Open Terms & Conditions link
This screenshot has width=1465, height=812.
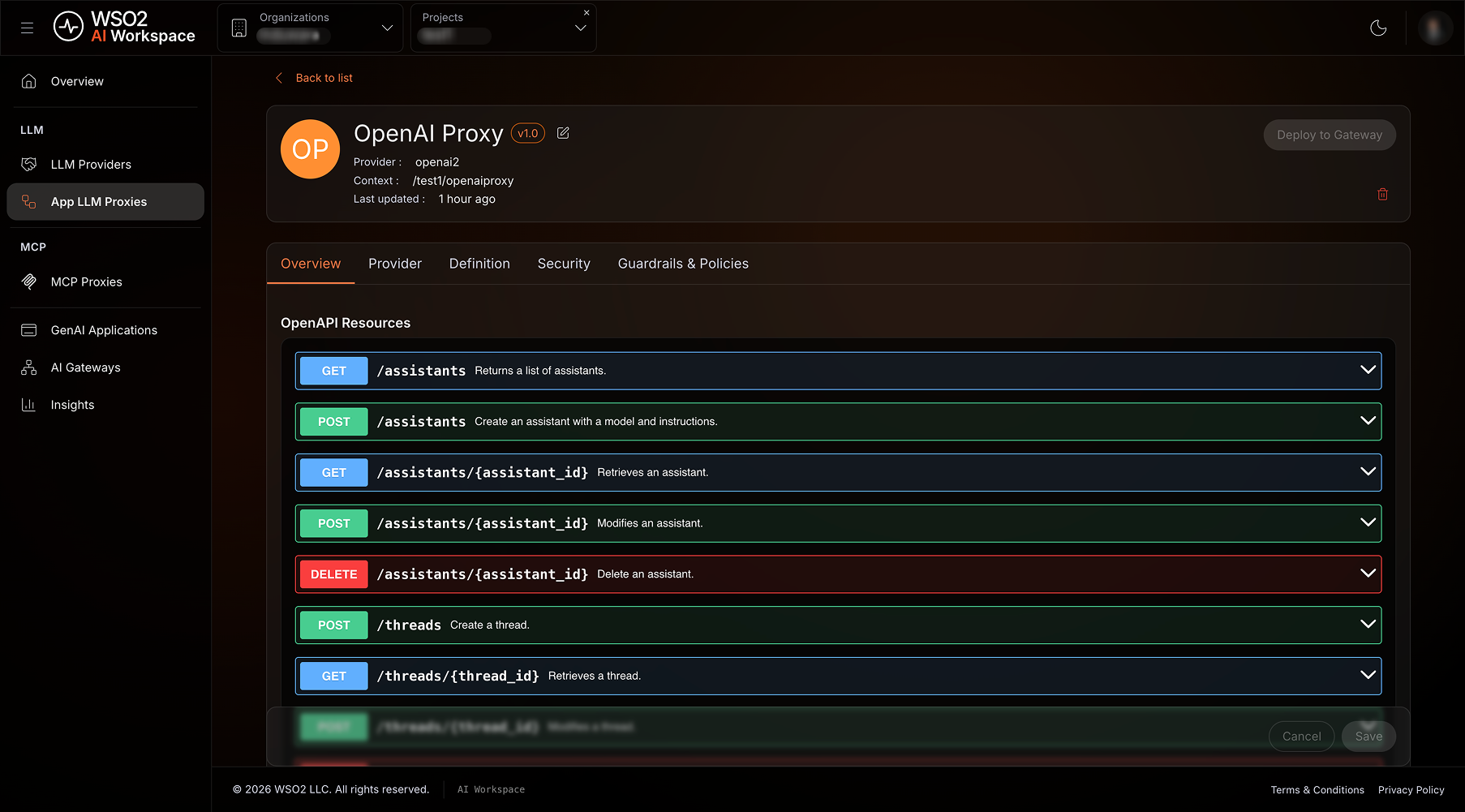1317,790
